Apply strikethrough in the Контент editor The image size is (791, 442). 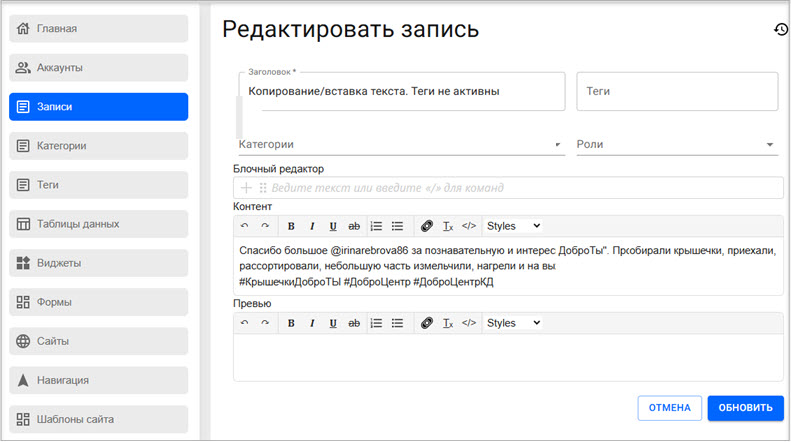pos(354,226)
